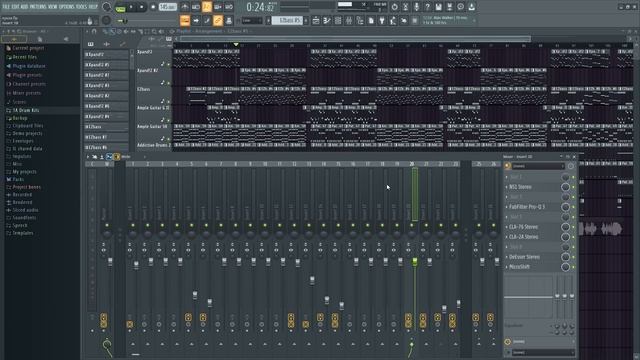
Task: Mute the 12bass playlist track
Action: (x=169, y=102)
